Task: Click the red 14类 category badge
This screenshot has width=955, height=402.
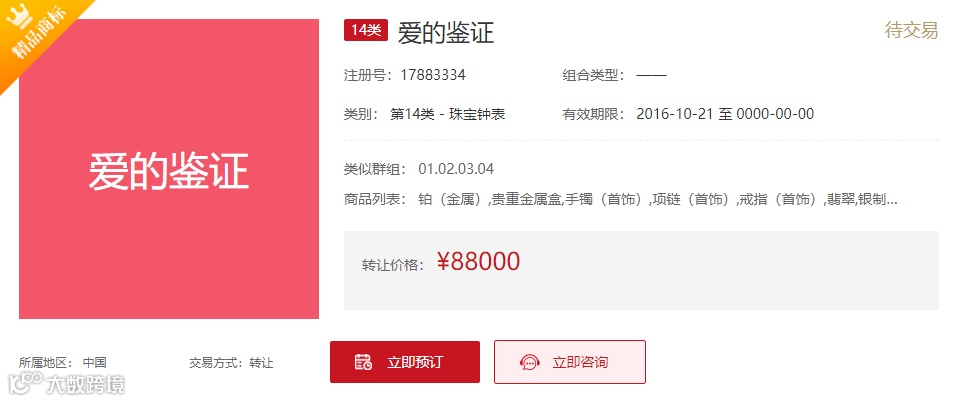Action: (366, 30)
